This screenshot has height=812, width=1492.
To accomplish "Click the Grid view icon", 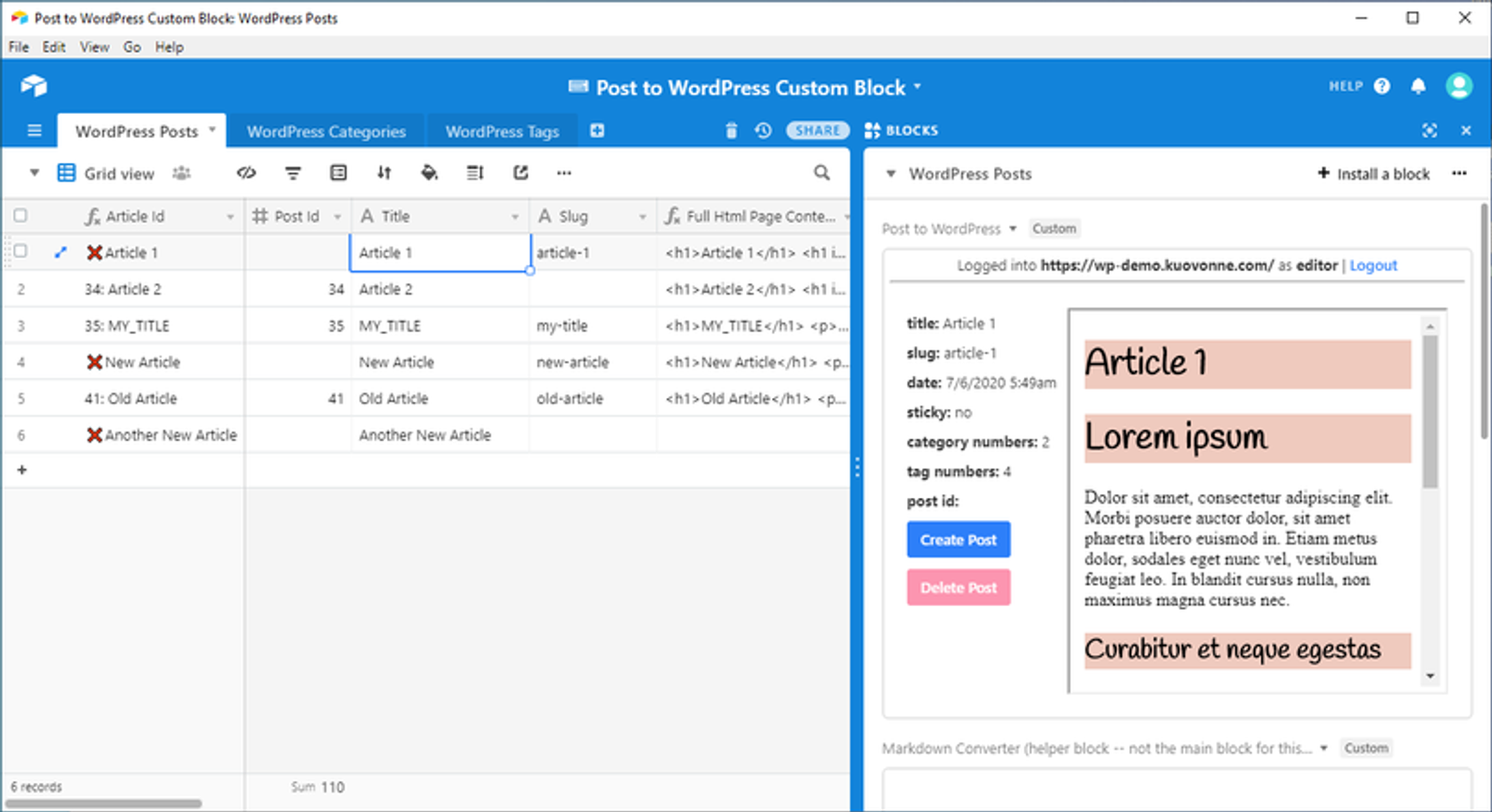I will pos(66,172).
